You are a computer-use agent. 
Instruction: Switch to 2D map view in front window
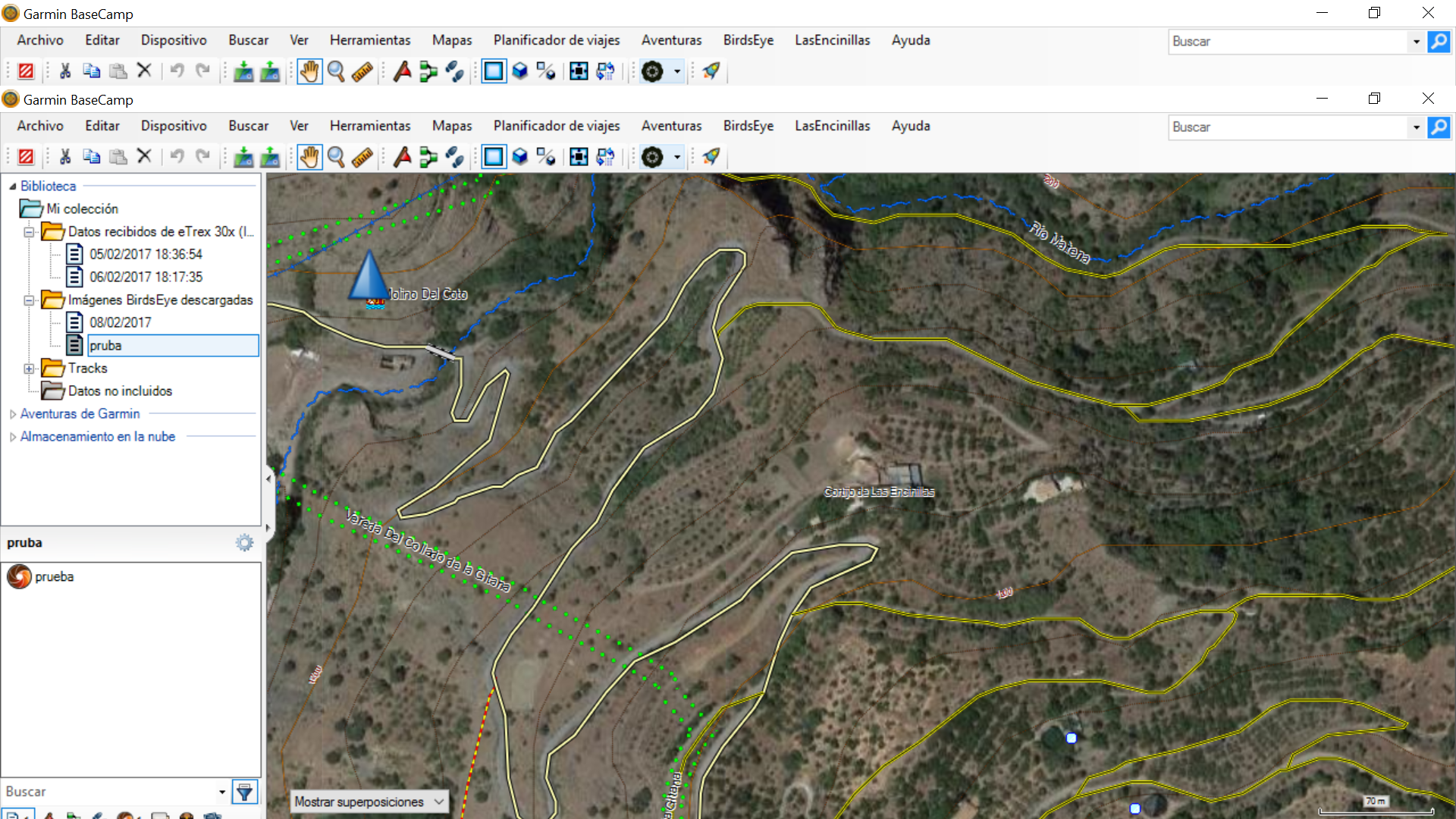pos(494,157)
